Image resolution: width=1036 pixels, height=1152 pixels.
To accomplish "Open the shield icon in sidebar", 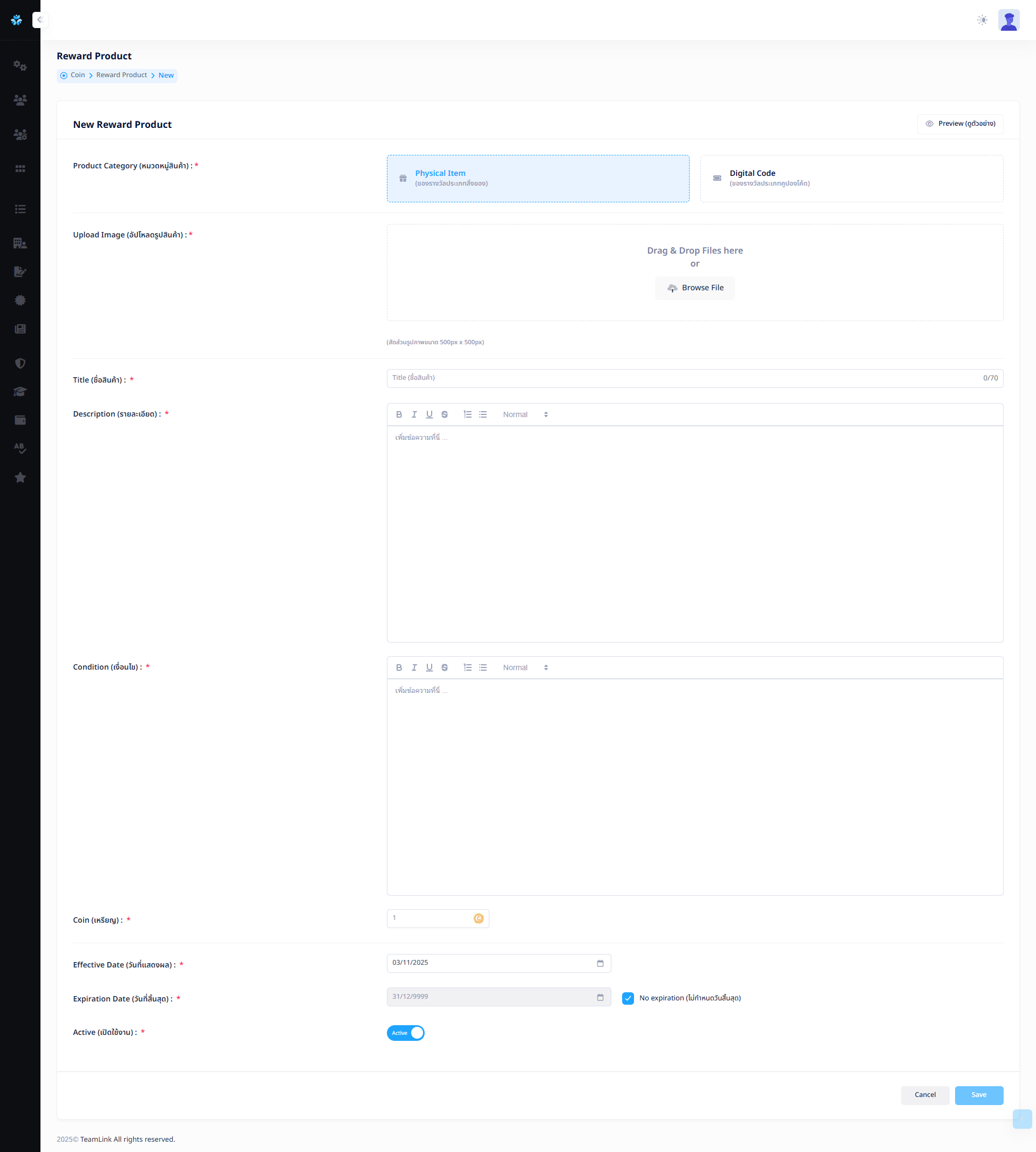I will click(x=20, y=363).
